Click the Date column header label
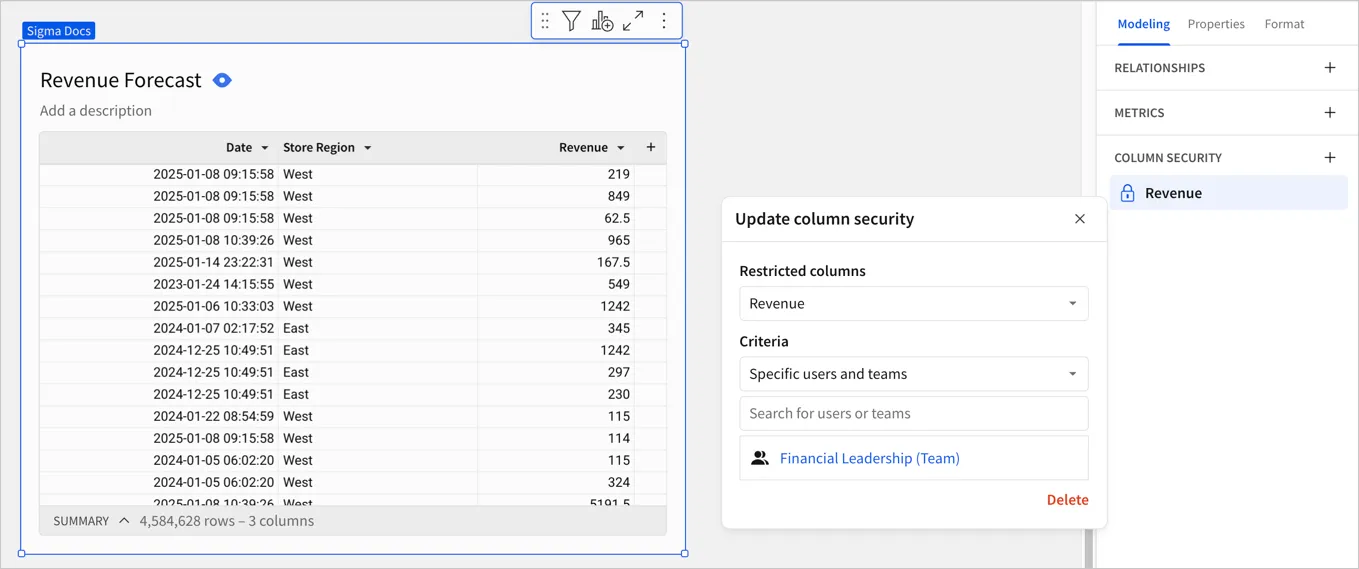Viewport: 1359px width, 569px height. click(239, 147)
